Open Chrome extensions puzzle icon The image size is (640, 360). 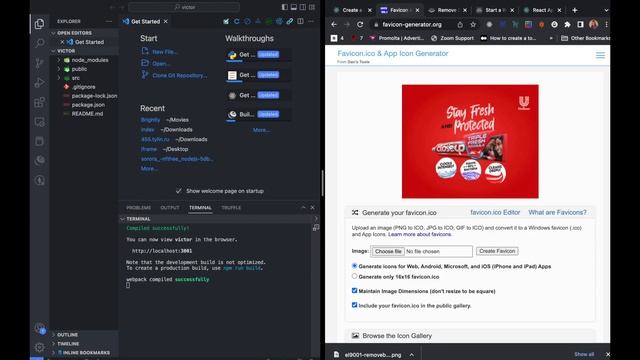click(x=567, y=24)
